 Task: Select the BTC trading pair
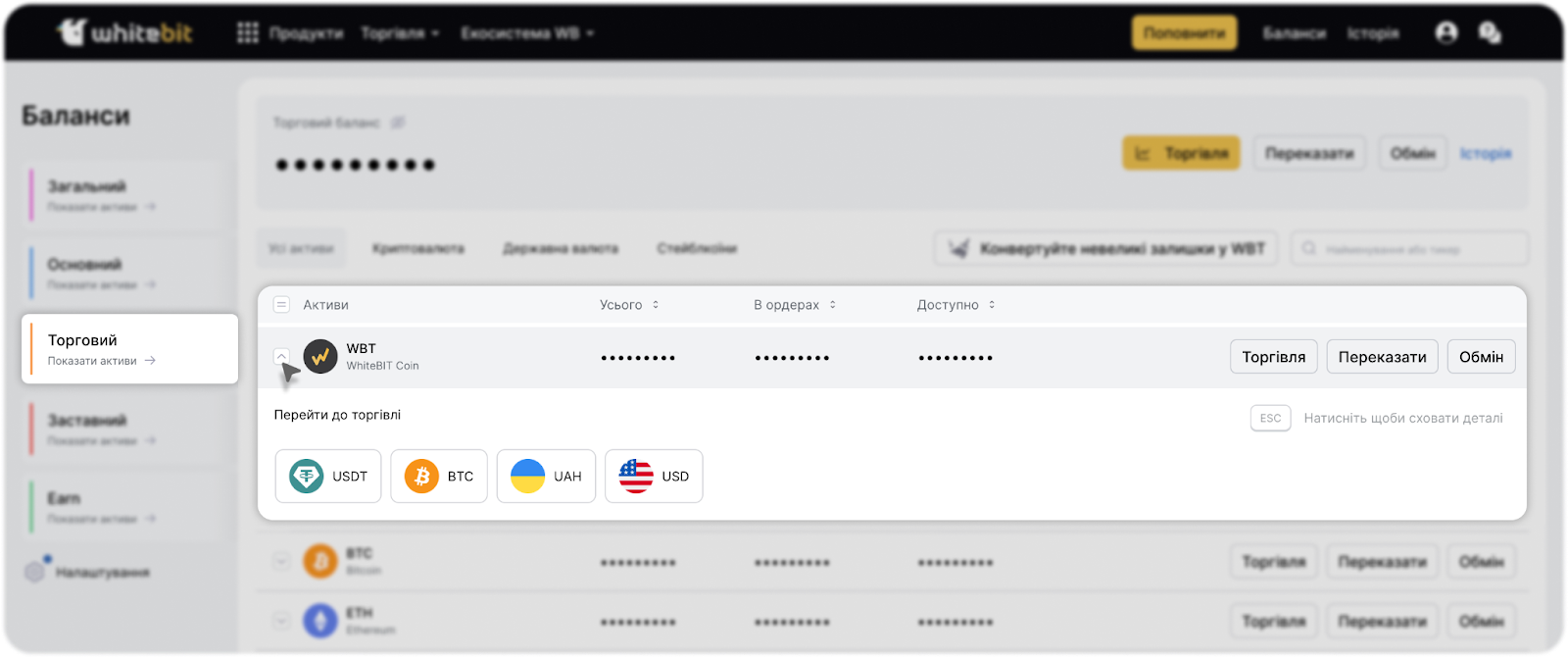[439, 477]
